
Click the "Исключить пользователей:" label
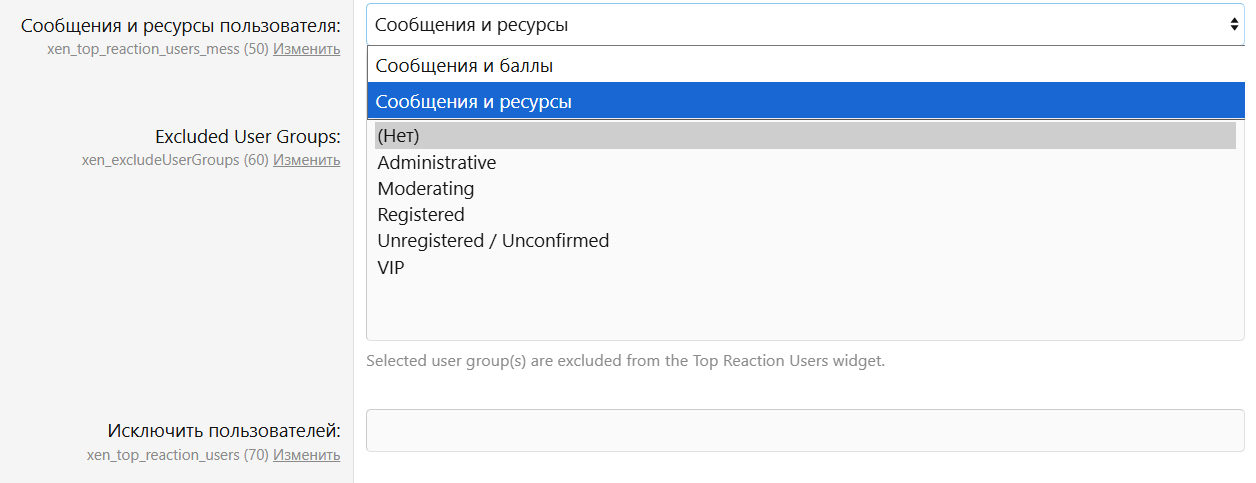coord(224,431)
